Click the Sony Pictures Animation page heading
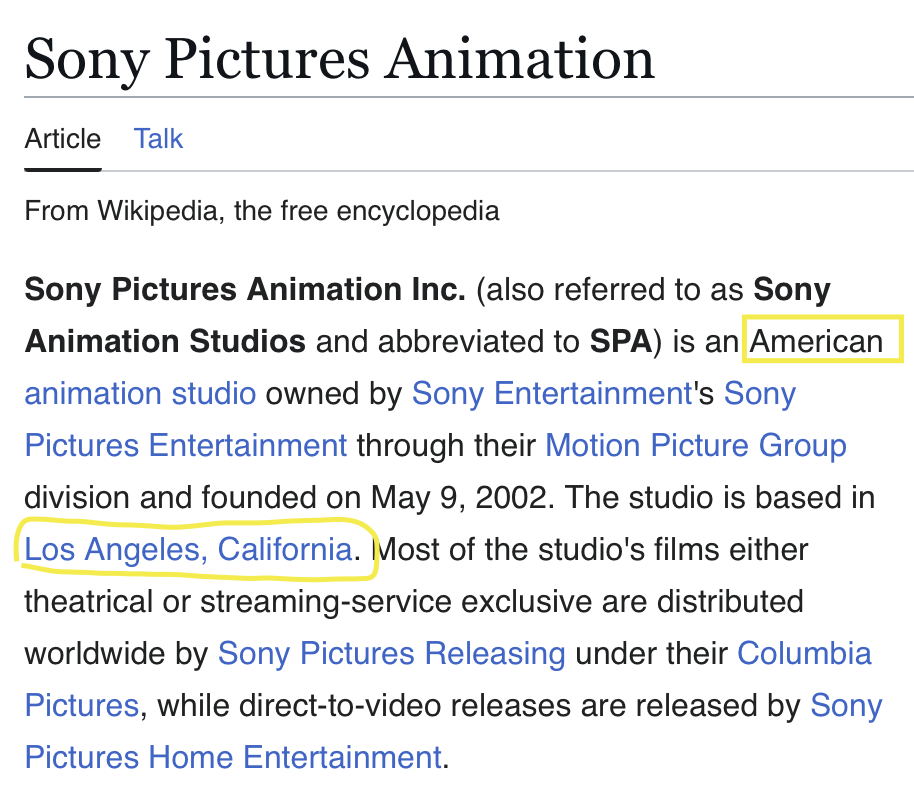The width and height of the screenshot is (914, 796). pos(339,58)
